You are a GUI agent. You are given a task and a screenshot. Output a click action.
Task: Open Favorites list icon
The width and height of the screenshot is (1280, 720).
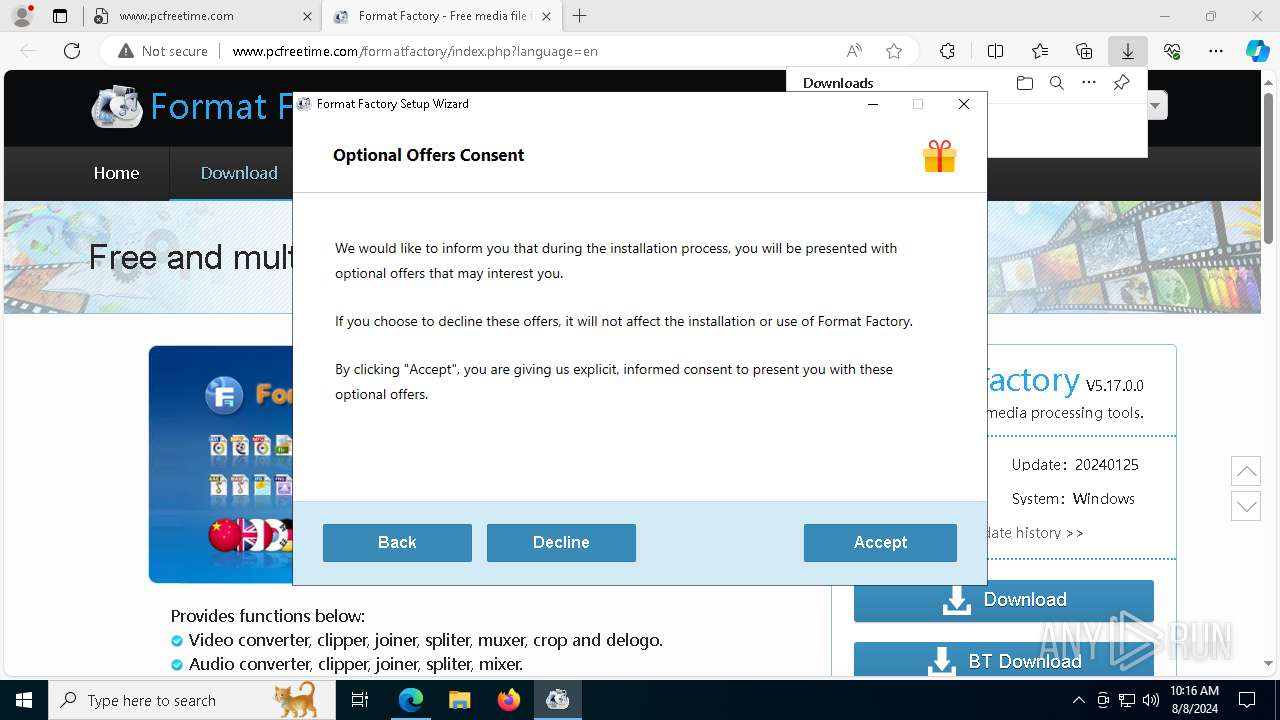click(1040, 51)
